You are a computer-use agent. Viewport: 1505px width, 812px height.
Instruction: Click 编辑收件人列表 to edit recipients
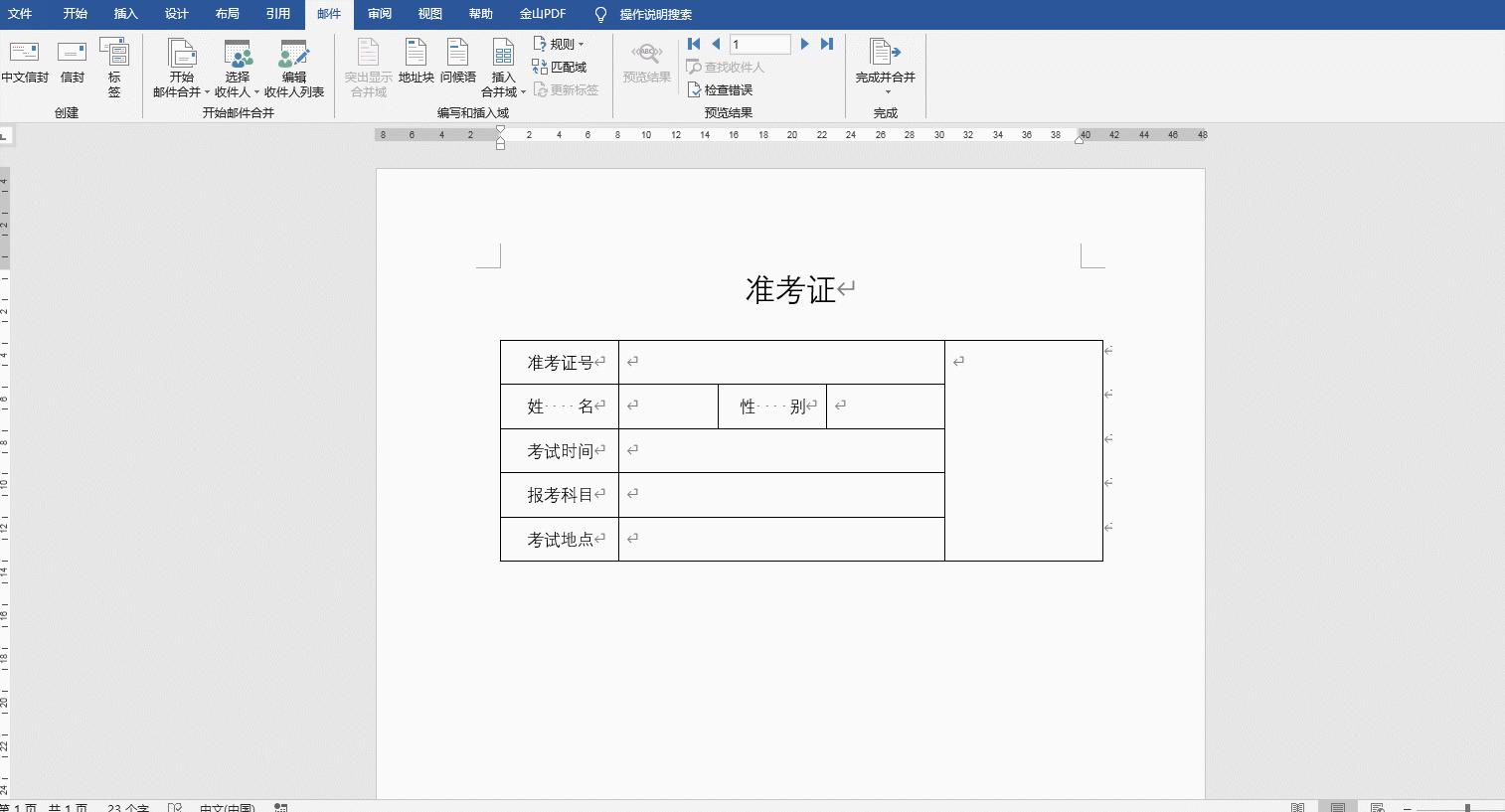click(x=293, y=70)
